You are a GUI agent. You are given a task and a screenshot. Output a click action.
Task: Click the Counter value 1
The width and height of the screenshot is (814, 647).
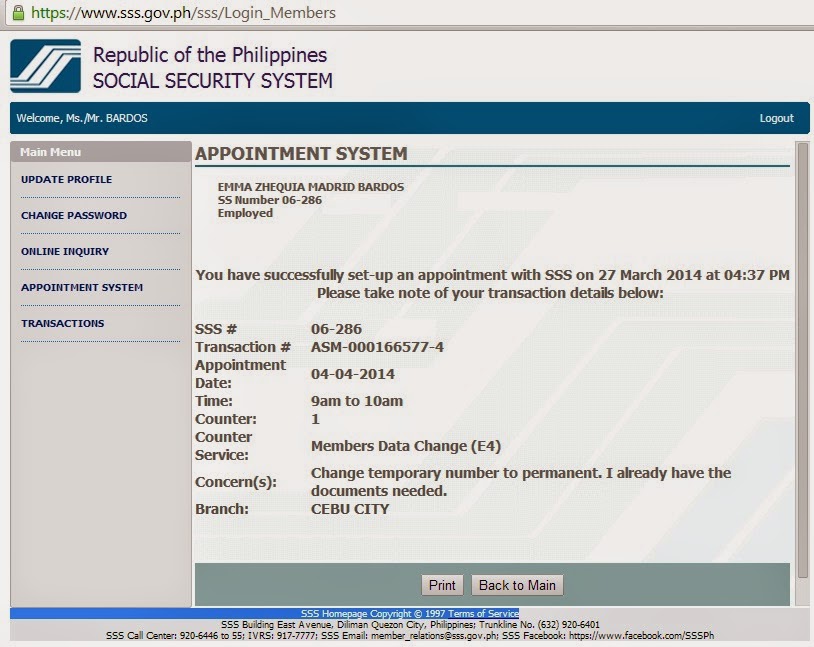click(x=315, y=419)
